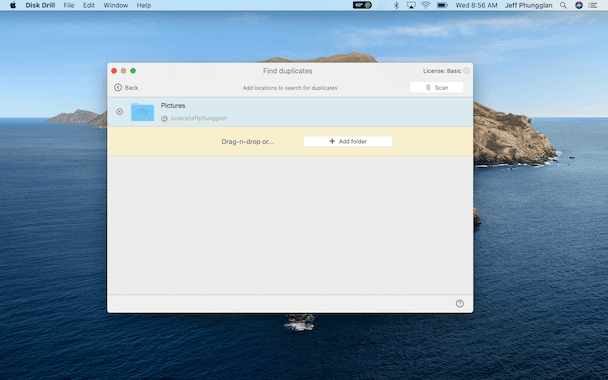Click the Add folder button
Screen dimensions: 608x380
point(347,142)
